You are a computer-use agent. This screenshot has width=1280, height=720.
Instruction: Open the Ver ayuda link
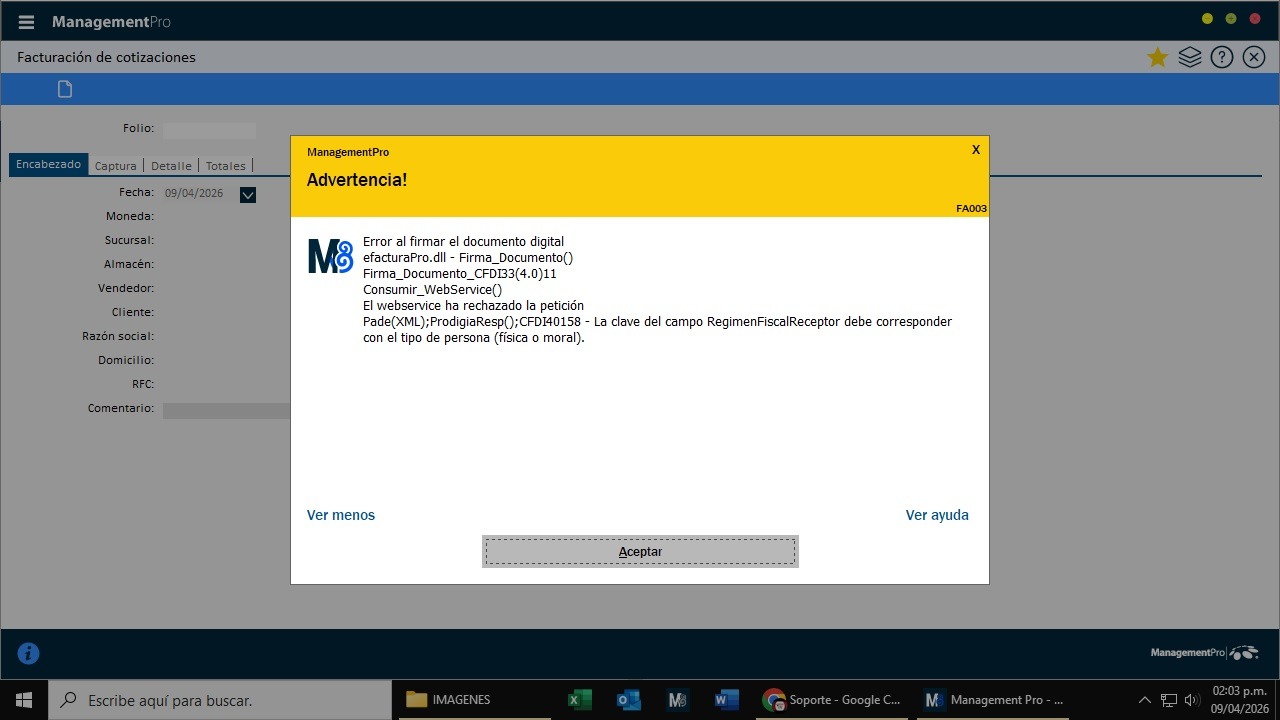pyautogui.click(x=937, y=515)
